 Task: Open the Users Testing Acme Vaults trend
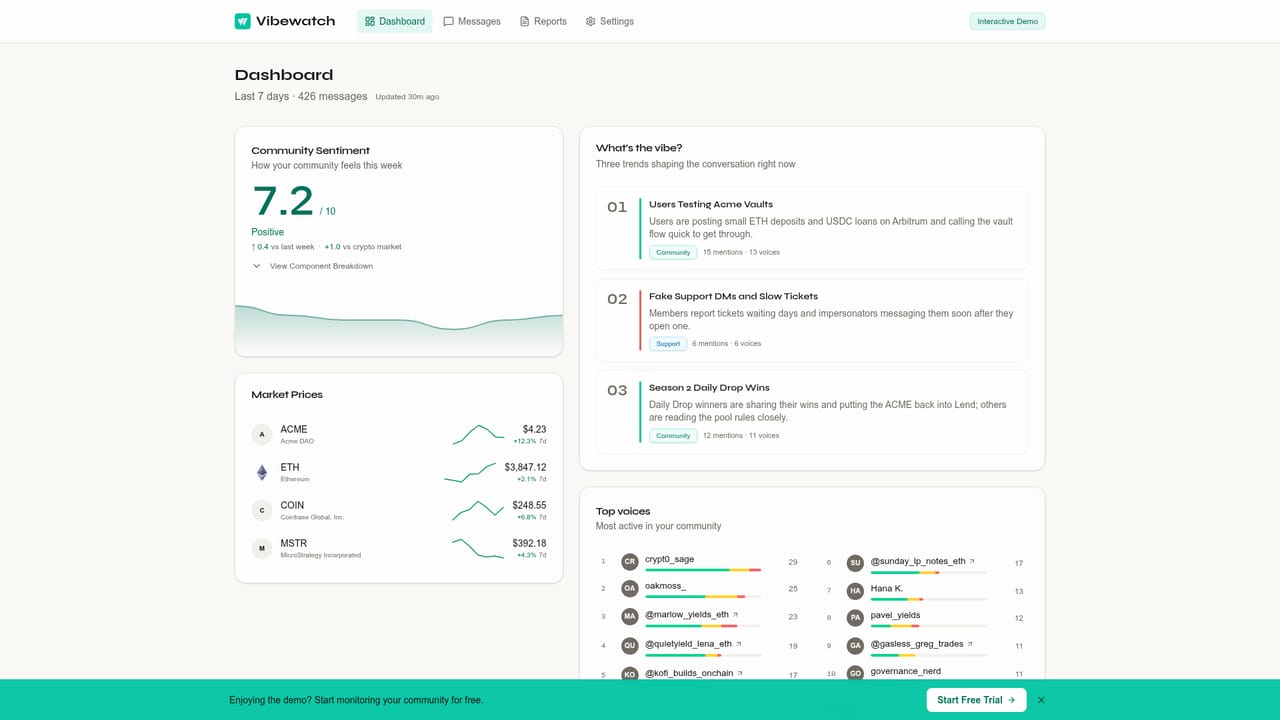click(812, 228)
